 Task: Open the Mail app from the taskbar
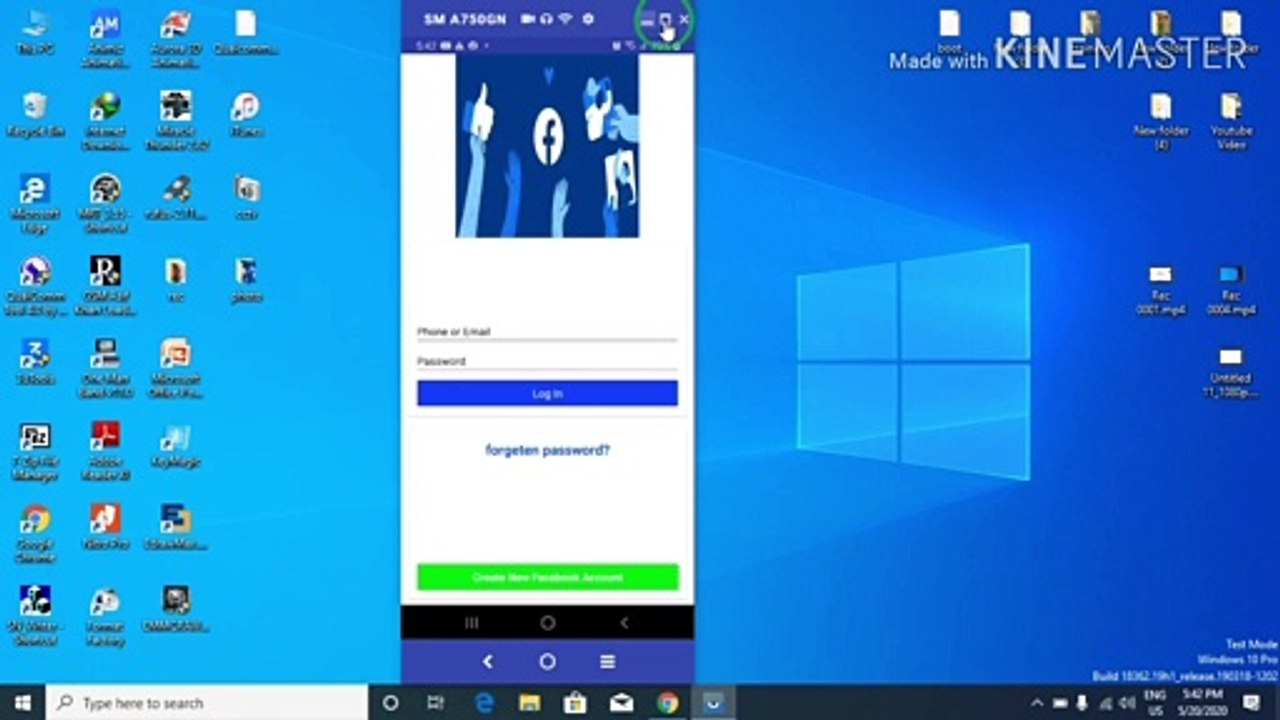[622, 703]
